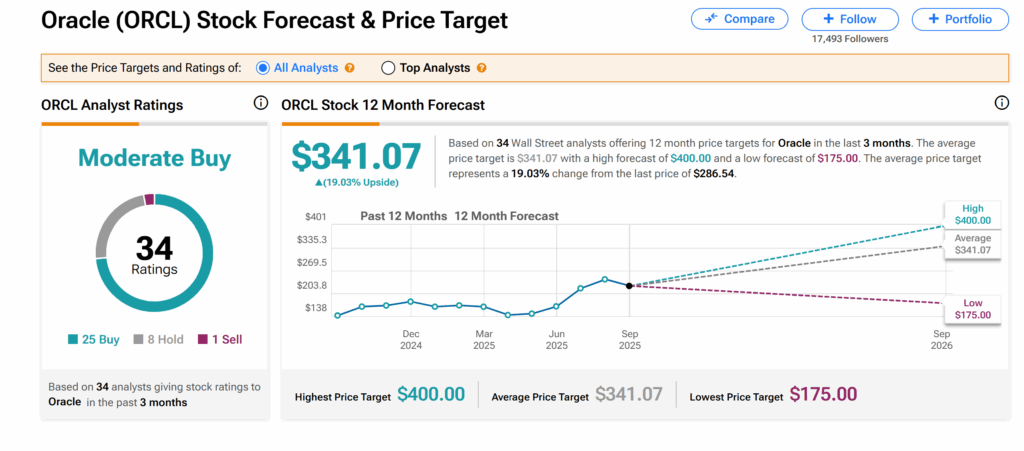Open the Compare button
This screenshot has width=1024, height=451.
pyautogui.click(x=738, y=19)
